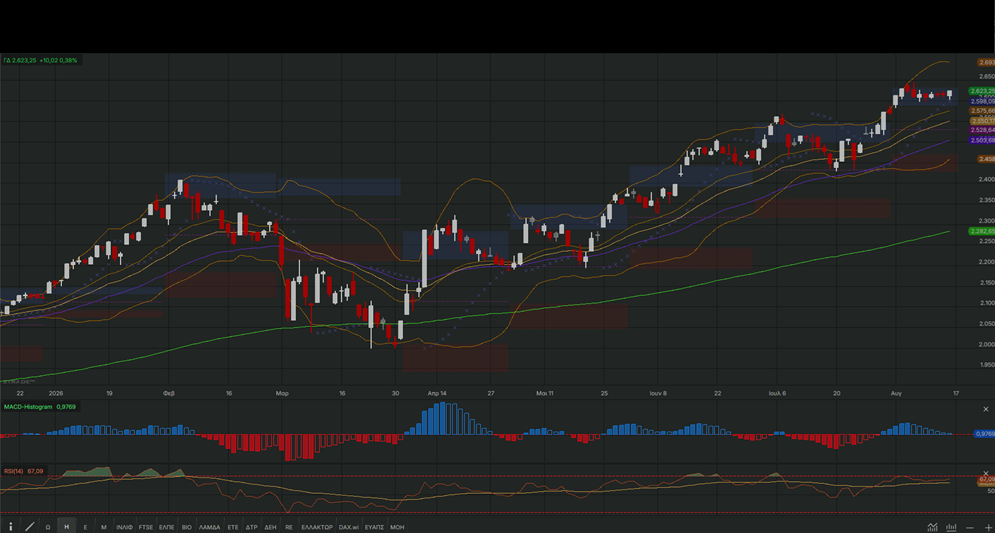
Task: Select the daily H timeframe
Action: [66, 527]
